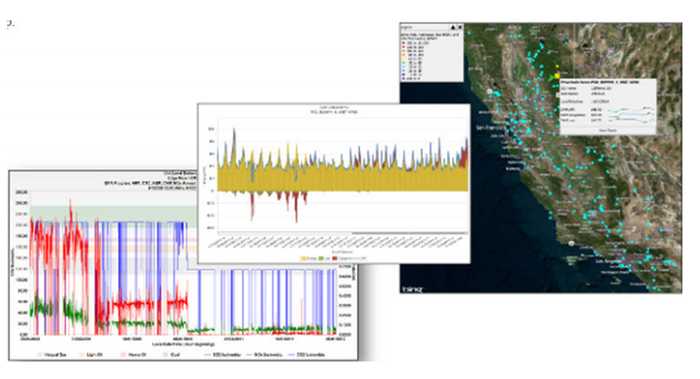Image resolution: width=700 pixels, height=379 pixels.
Task: Collapse the map legend with the up arrow
Action: (x=453, y=27)
